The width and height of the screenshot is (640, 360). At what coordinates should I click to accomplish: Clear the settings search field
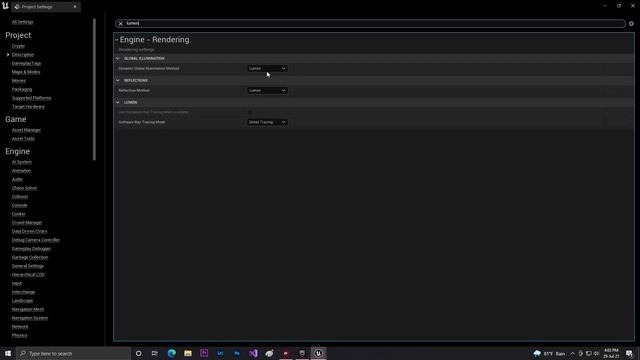[120, 24]
